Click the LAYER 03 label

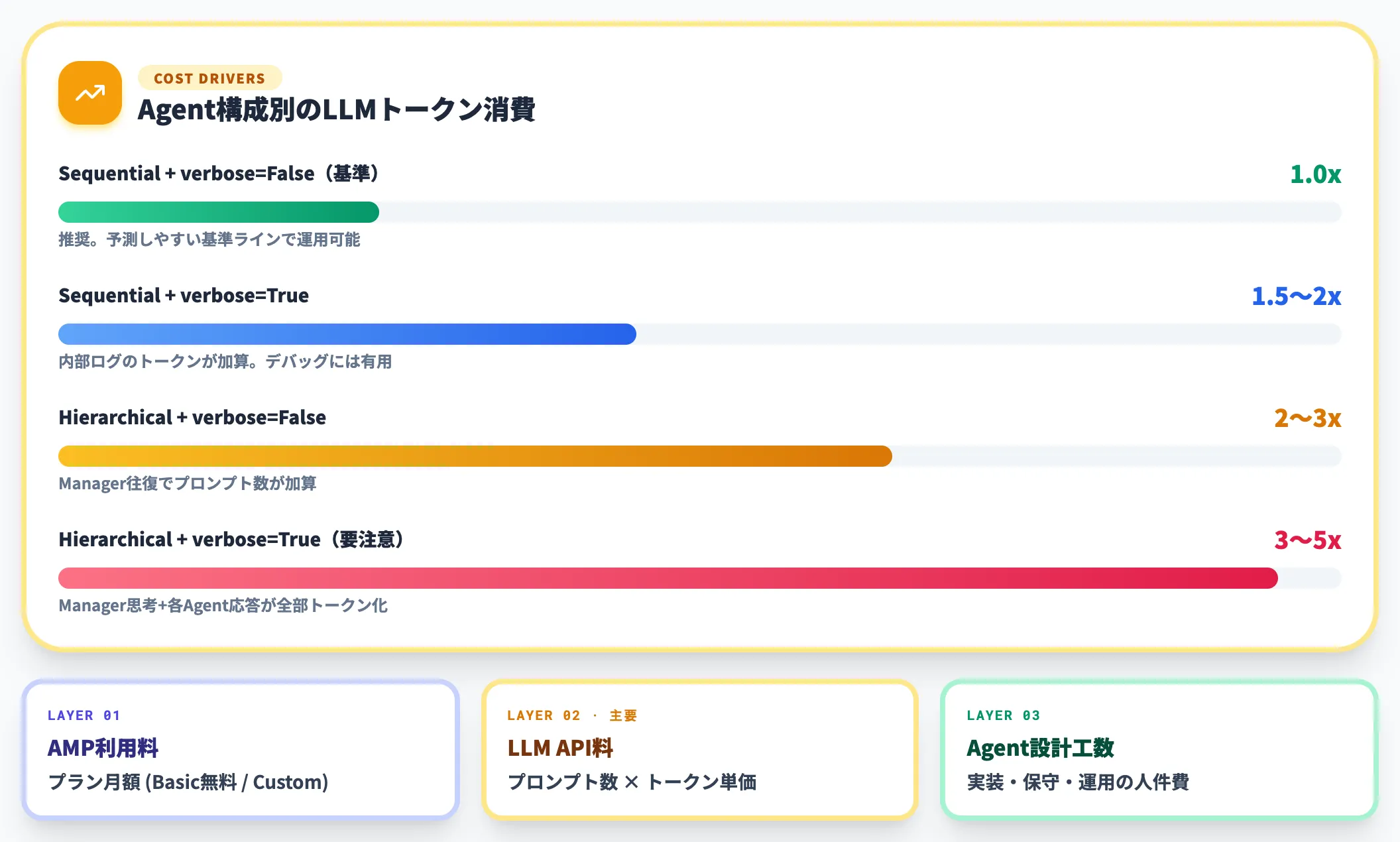tap(1004, 715)
